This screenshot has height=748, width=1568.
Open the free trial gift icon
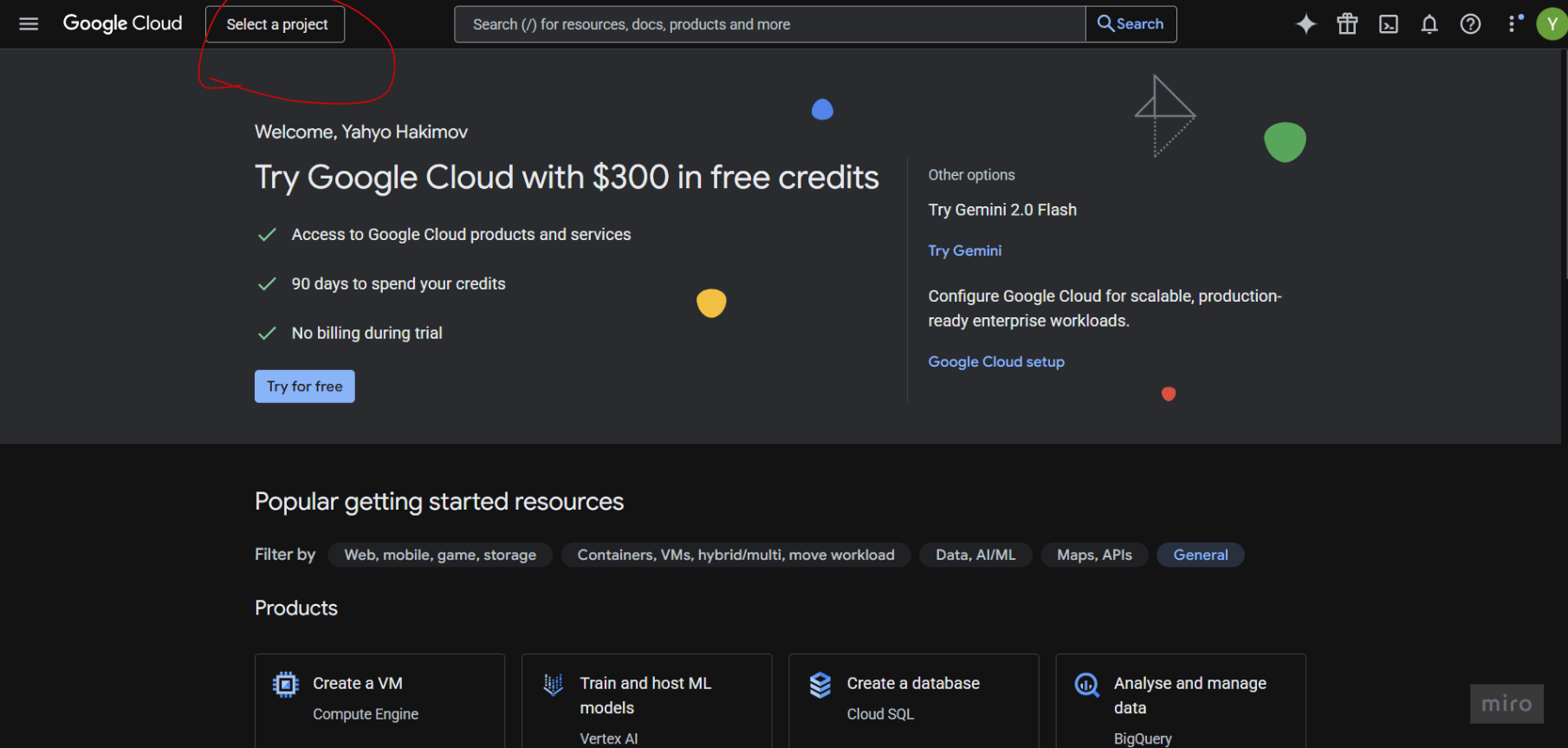coord(1347,24)
